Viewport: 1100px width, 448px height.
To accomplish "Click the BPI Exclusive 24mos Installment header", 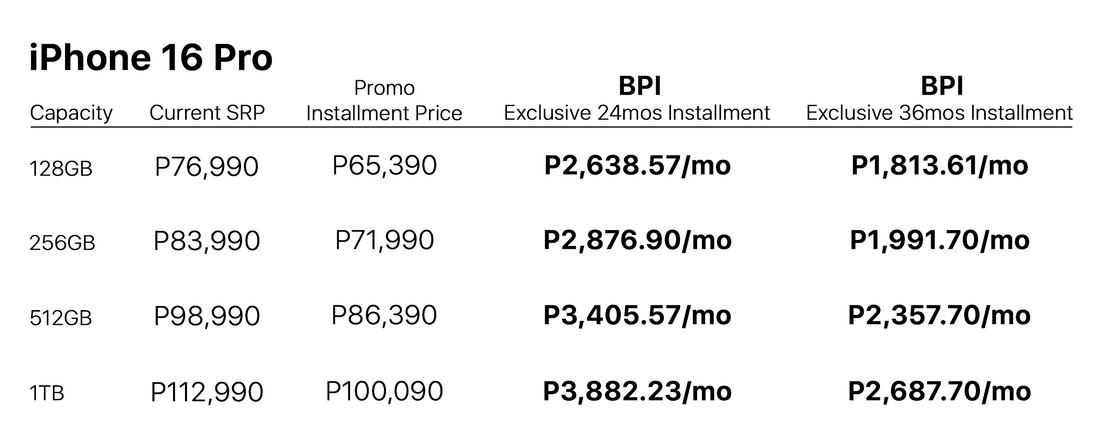I will [637, 100].
